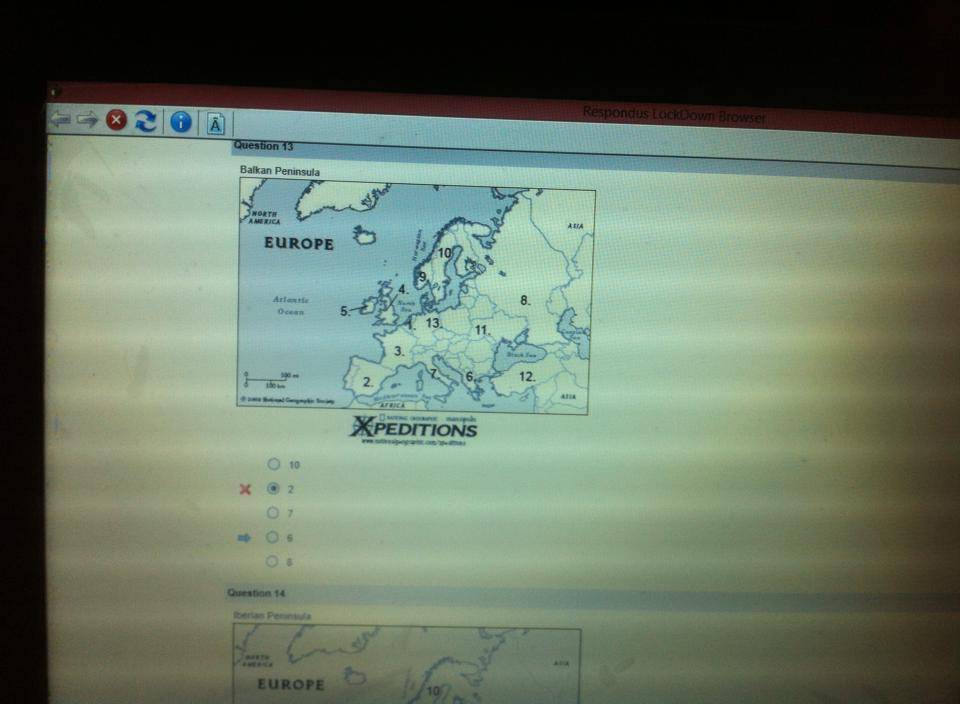This screenshot has width=960, height=704.
Task: Click the forward arrow in the browser toolbar
Action: point(88,119)
